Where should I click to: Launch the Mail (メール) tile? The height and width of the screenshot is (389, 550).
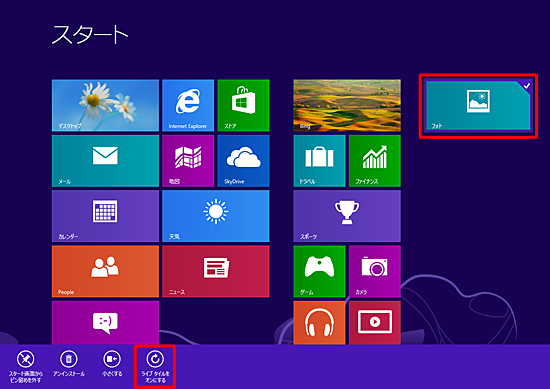(105, 161)
